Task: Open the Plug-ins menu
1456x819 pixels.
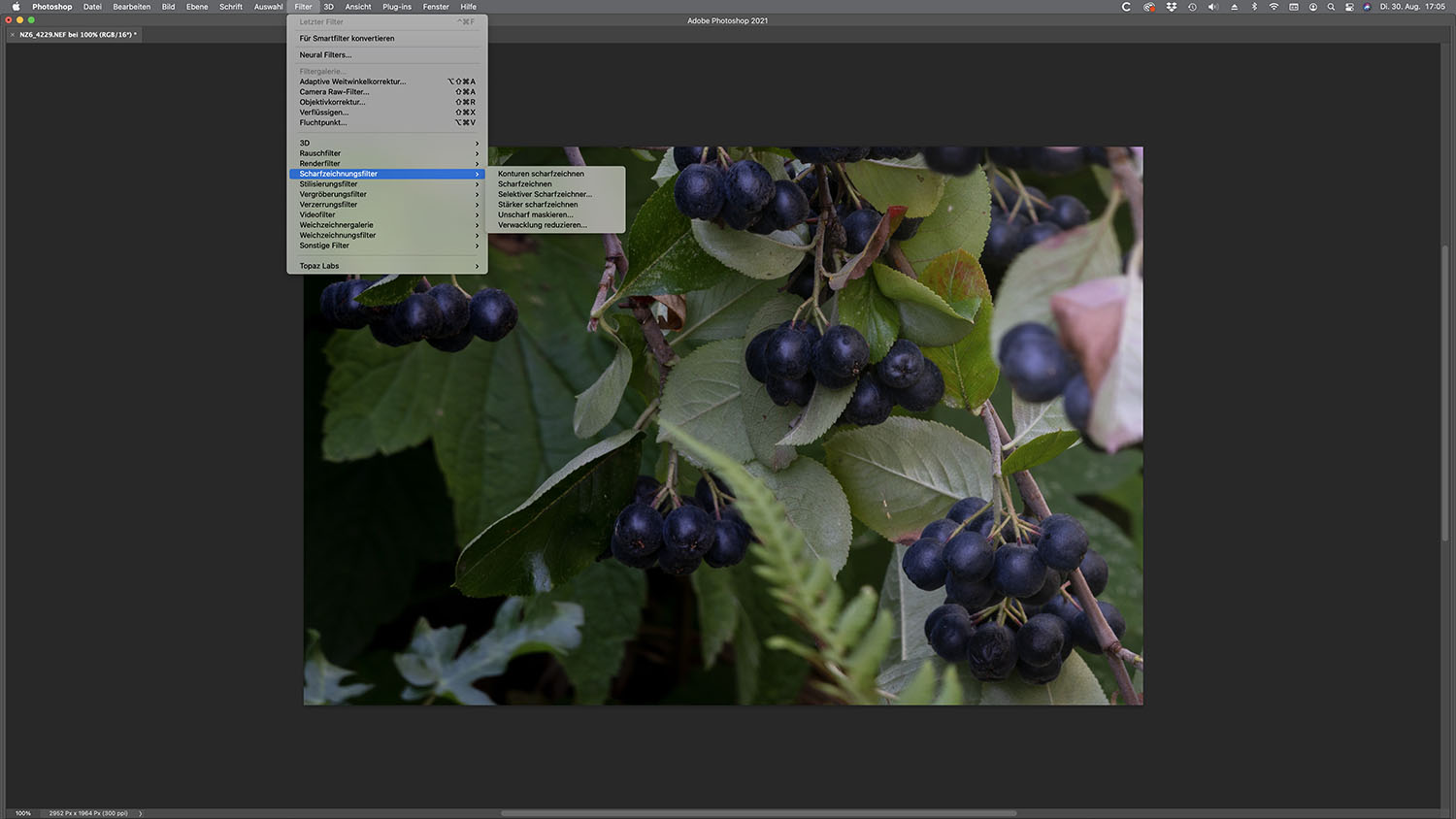Action: (x=397, y=7)
